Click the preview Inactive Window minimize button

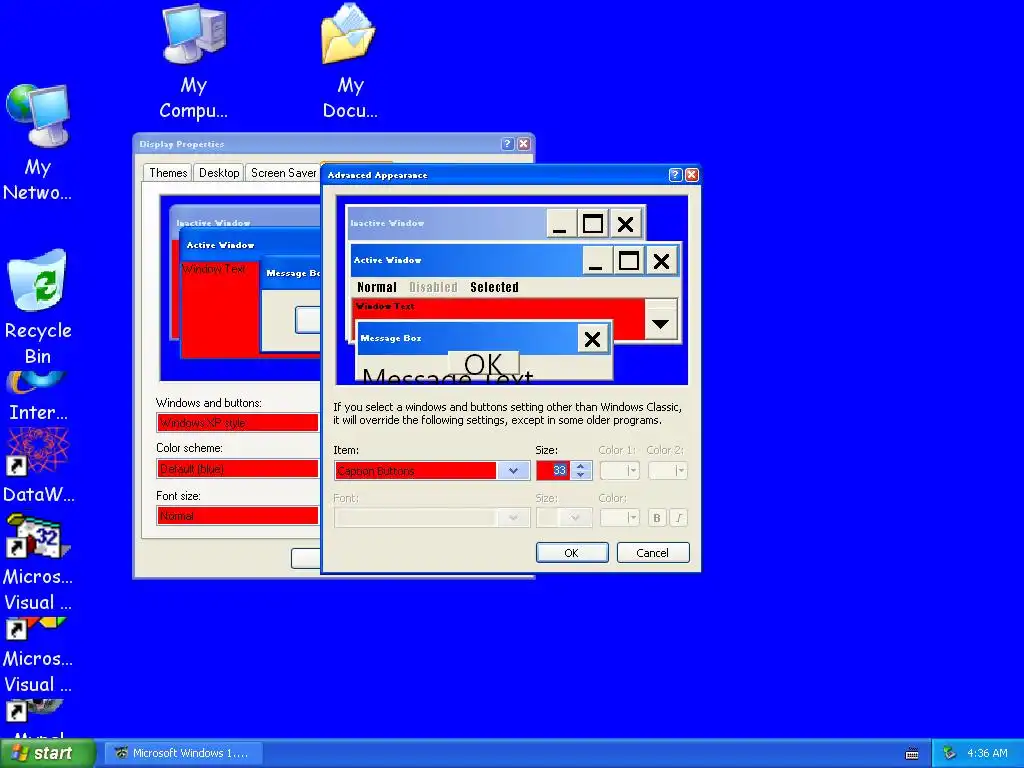(560, 224)
